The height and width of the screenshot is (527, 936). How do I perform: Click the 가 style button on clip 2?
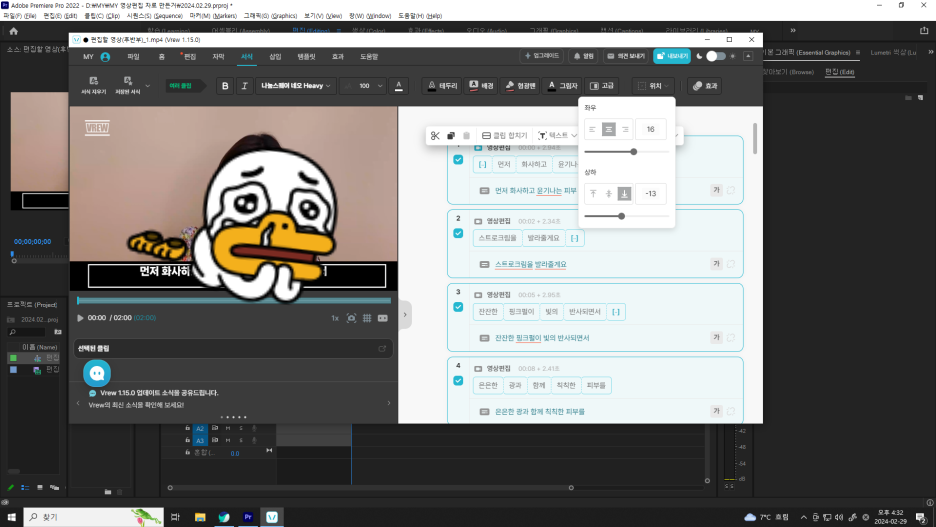(x=716, y=264)
